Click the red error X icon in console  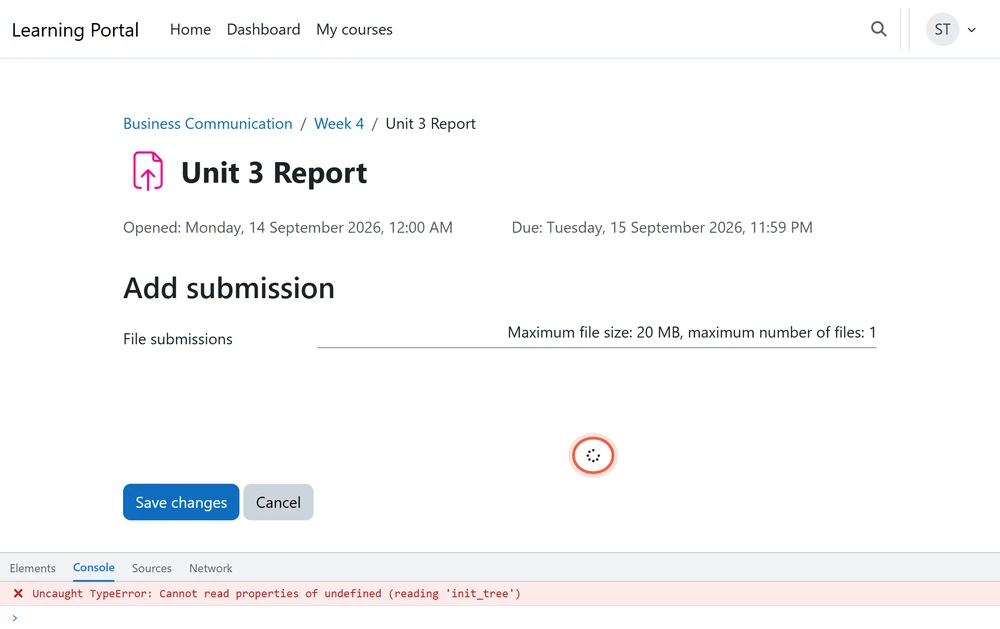(18, 593)
